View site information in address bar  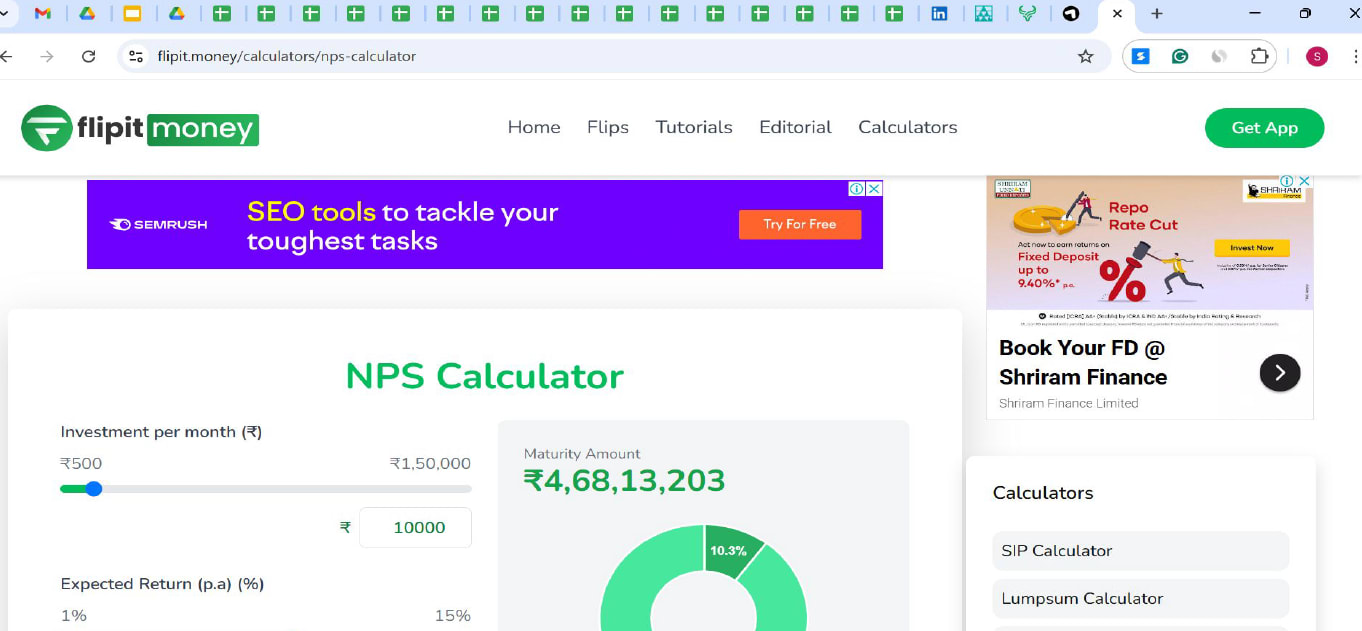[x=136, y=56]
